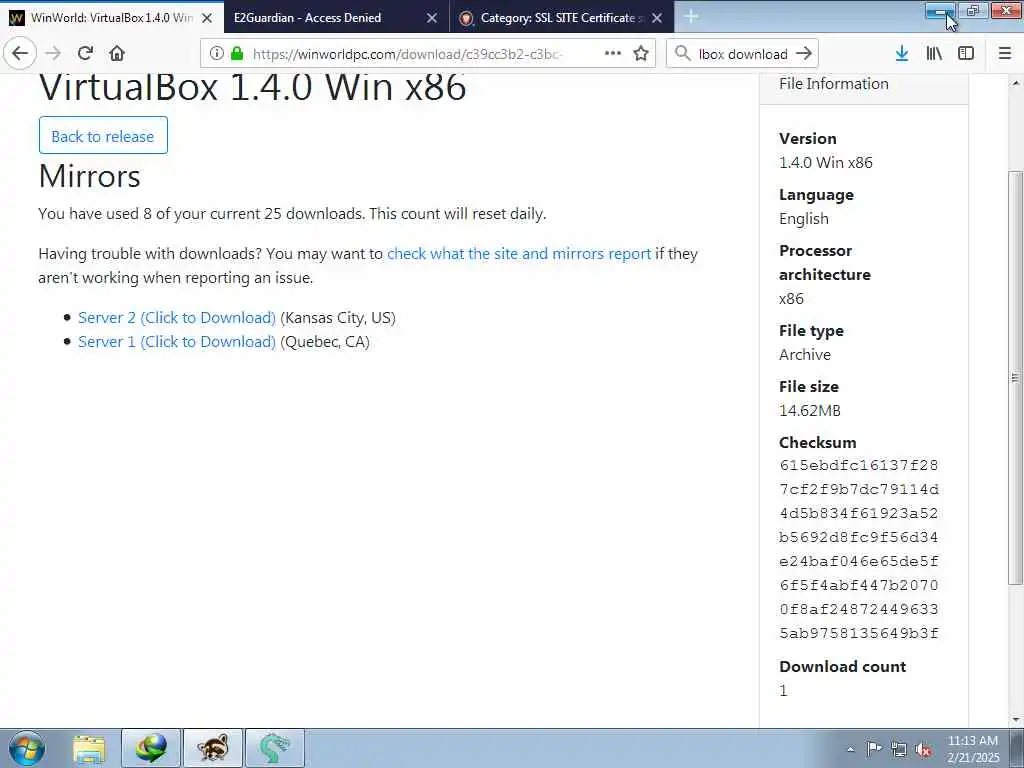Reload the current page
This screenshot has width=1024, height=768.
[85, 54]
